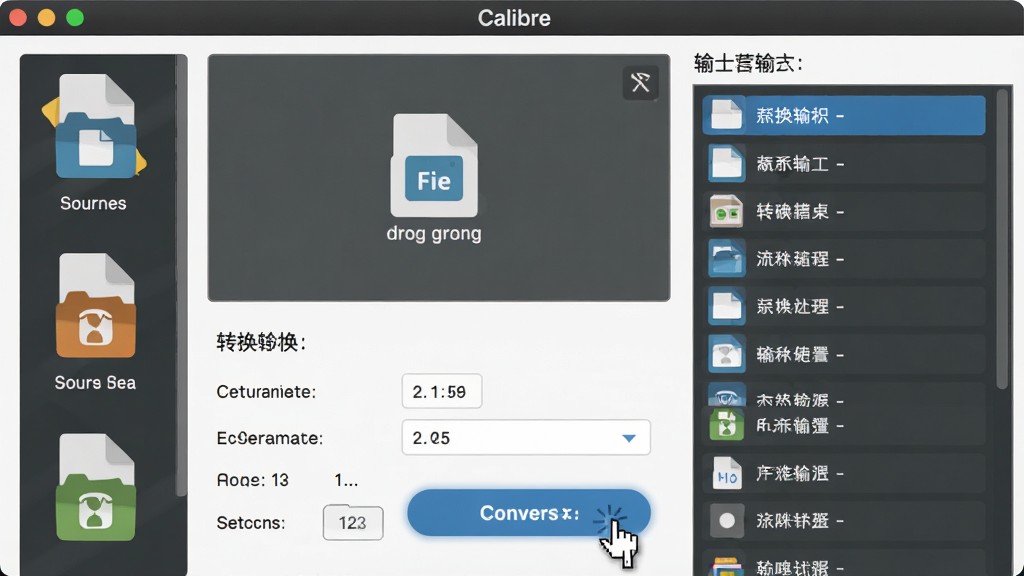This screenshot has height=576, width=1024.
Task: Open the green folder icon in sidebar
Action: pyautogui.click(x=96, y=487)
